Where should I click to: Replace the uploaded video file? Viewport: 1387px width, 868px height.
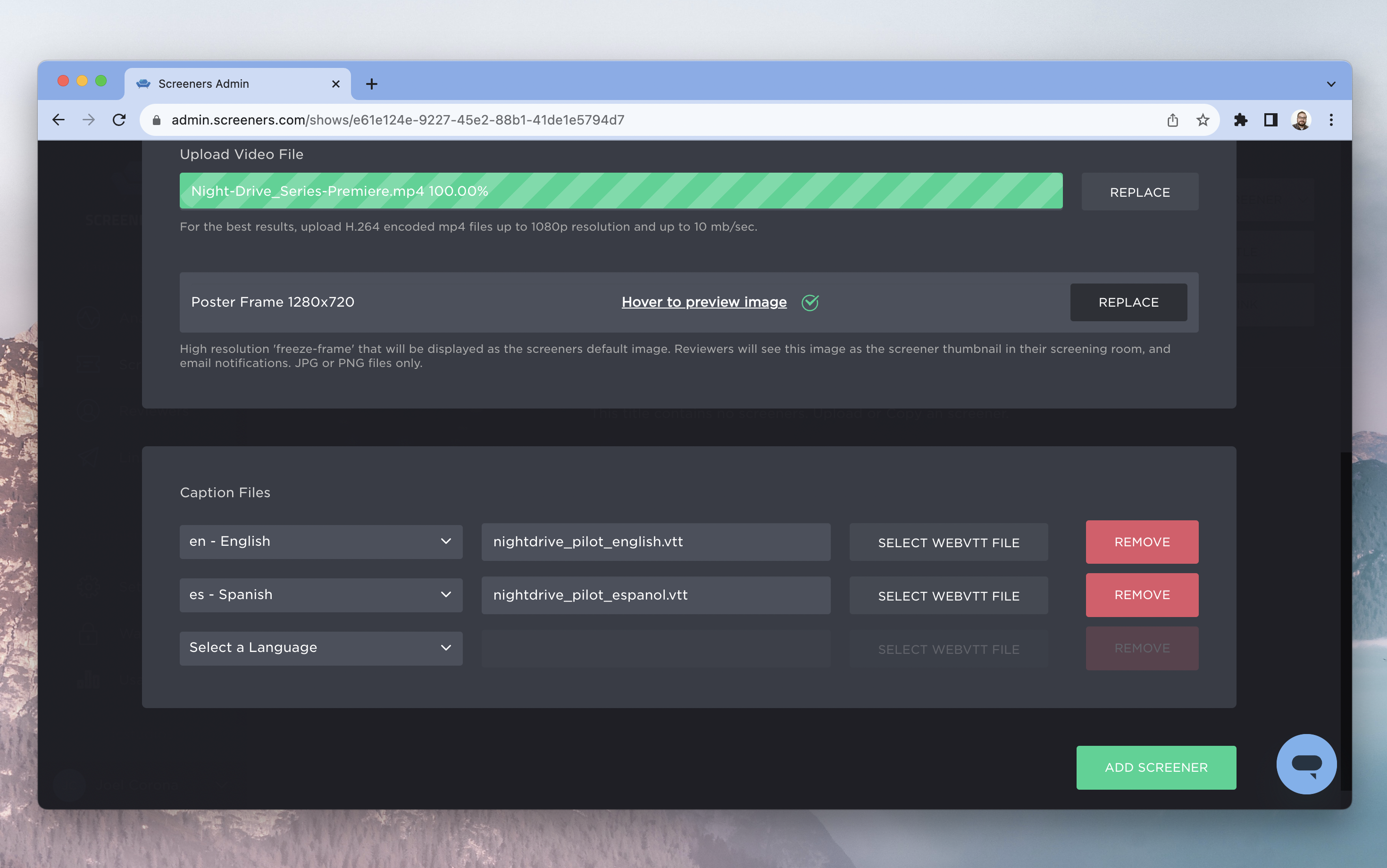(1140, 192)
